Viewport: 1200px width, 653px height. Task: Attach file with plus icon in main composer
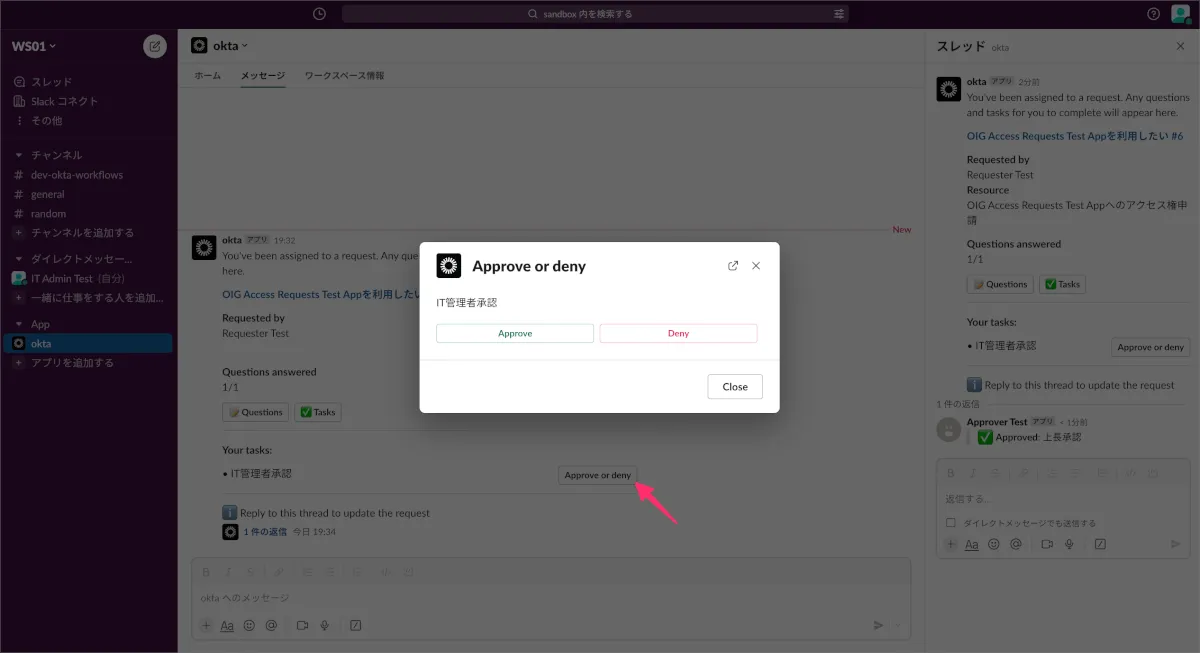pos(206,625)
